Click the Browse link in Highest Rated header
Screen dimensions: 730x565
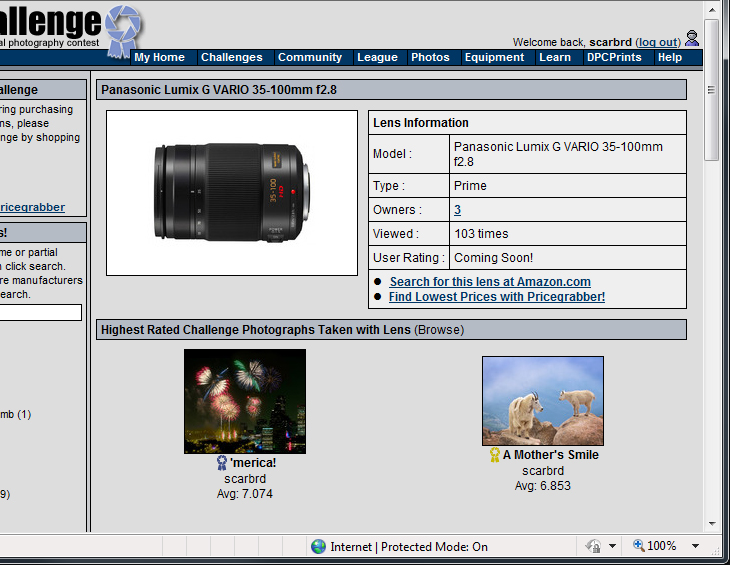[x=439, y=330]
